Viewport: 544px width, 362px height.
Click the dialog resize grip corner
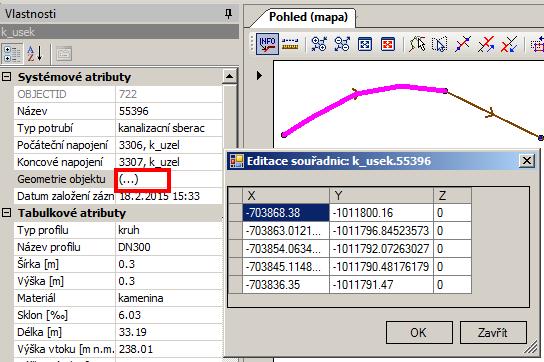coord(531,347)
